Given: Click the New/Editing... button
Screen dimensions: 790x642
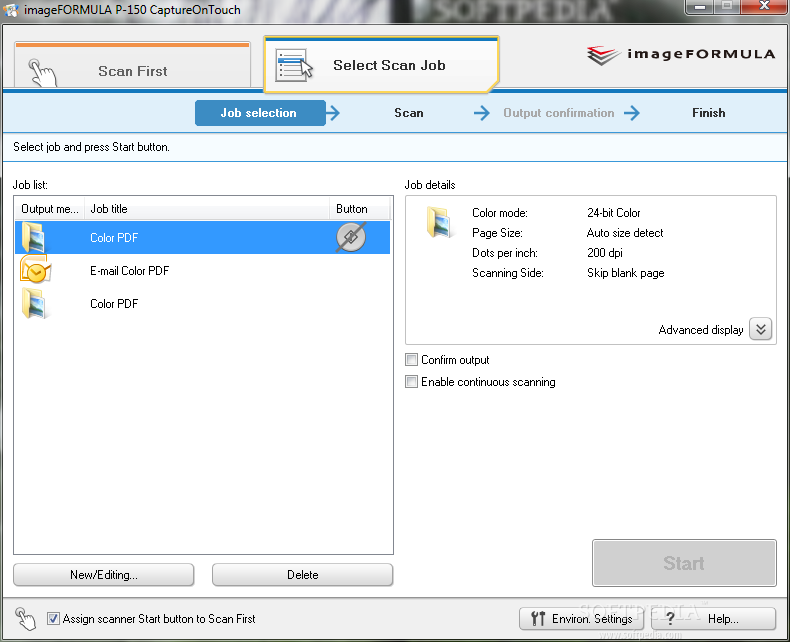Looking at the screenshot, I should 103,575.
